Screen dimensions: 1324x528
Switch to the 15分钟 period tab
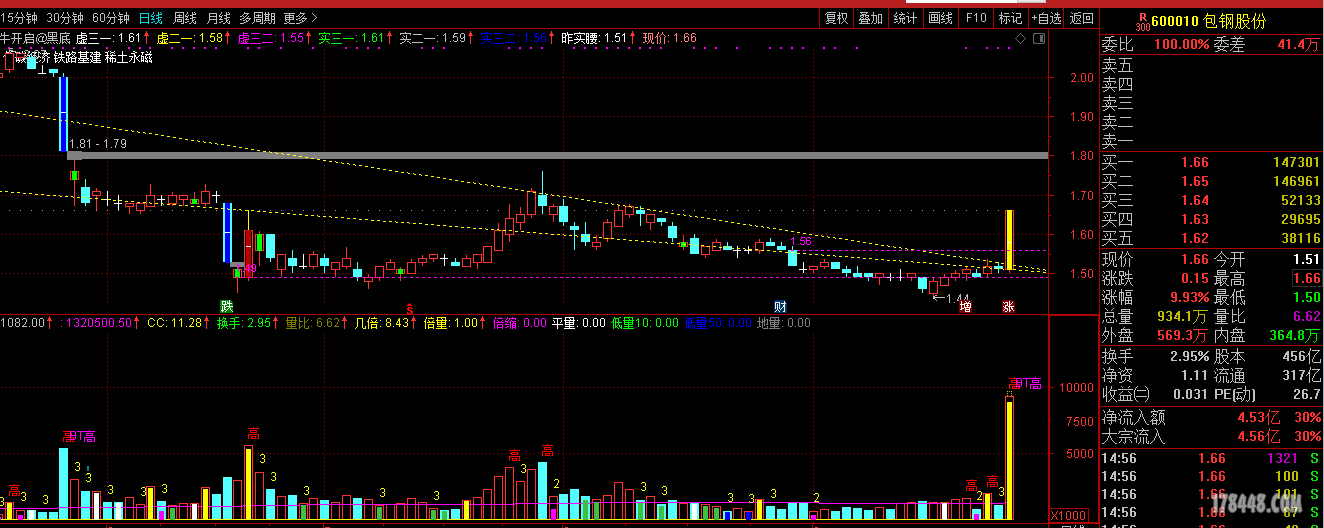click(19, 18)
